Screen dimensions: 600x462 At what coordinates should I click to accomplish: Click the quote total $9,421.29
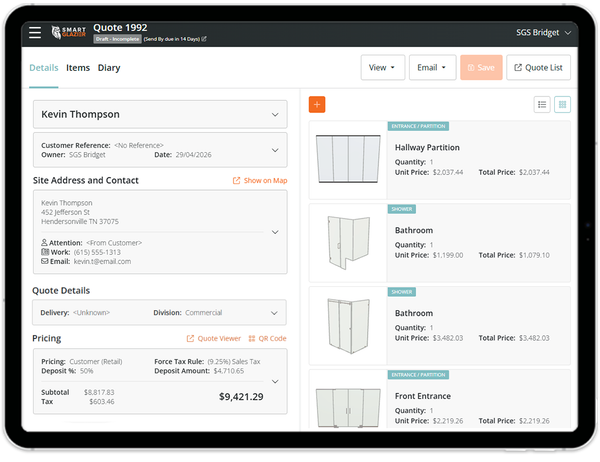241,397
